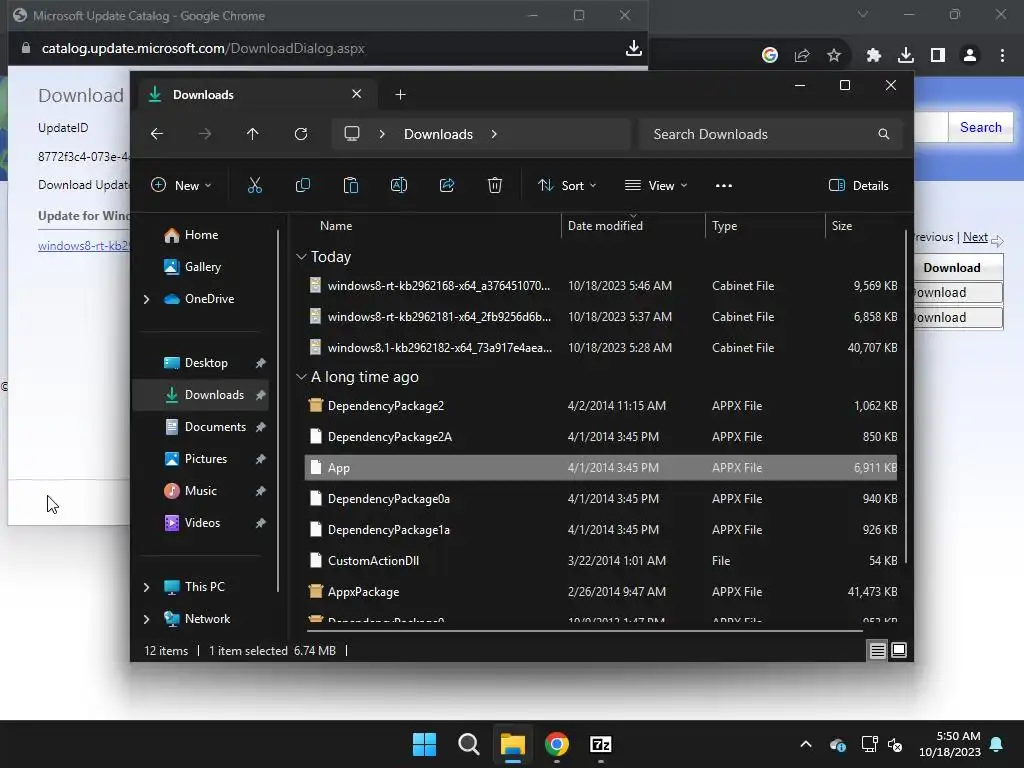Expand Network in navigation pane
This screenshot has width=1024, height=768.
click(146, 619)
